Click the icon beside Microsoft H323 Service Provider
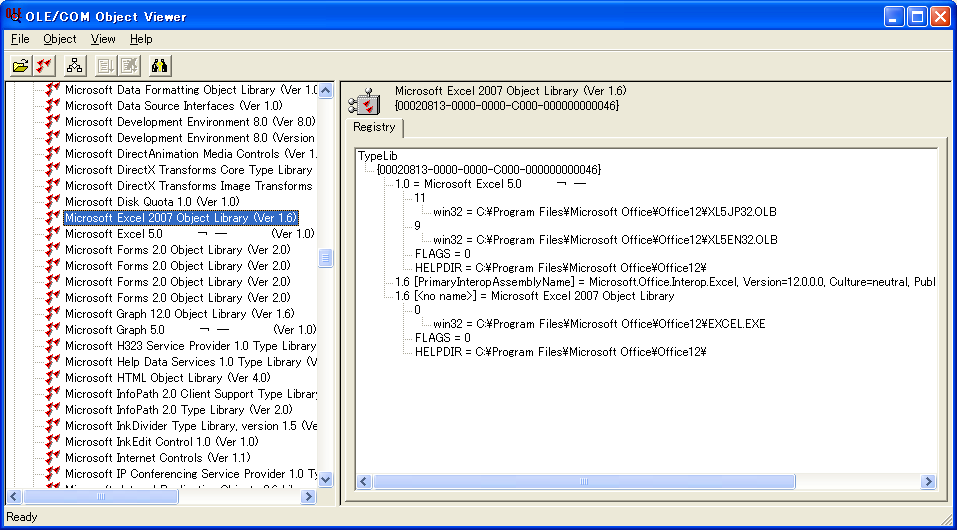This screenshot has height=530, width=957. [53, 346]
